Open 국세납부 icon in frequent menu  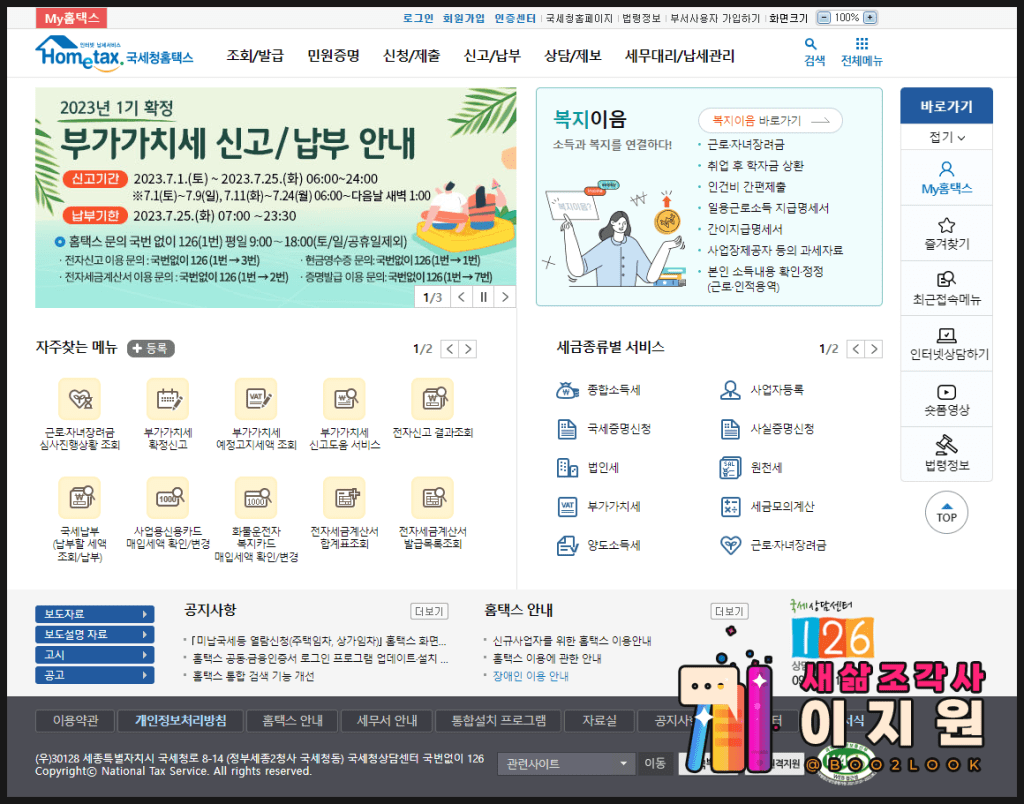pos(79,497)
